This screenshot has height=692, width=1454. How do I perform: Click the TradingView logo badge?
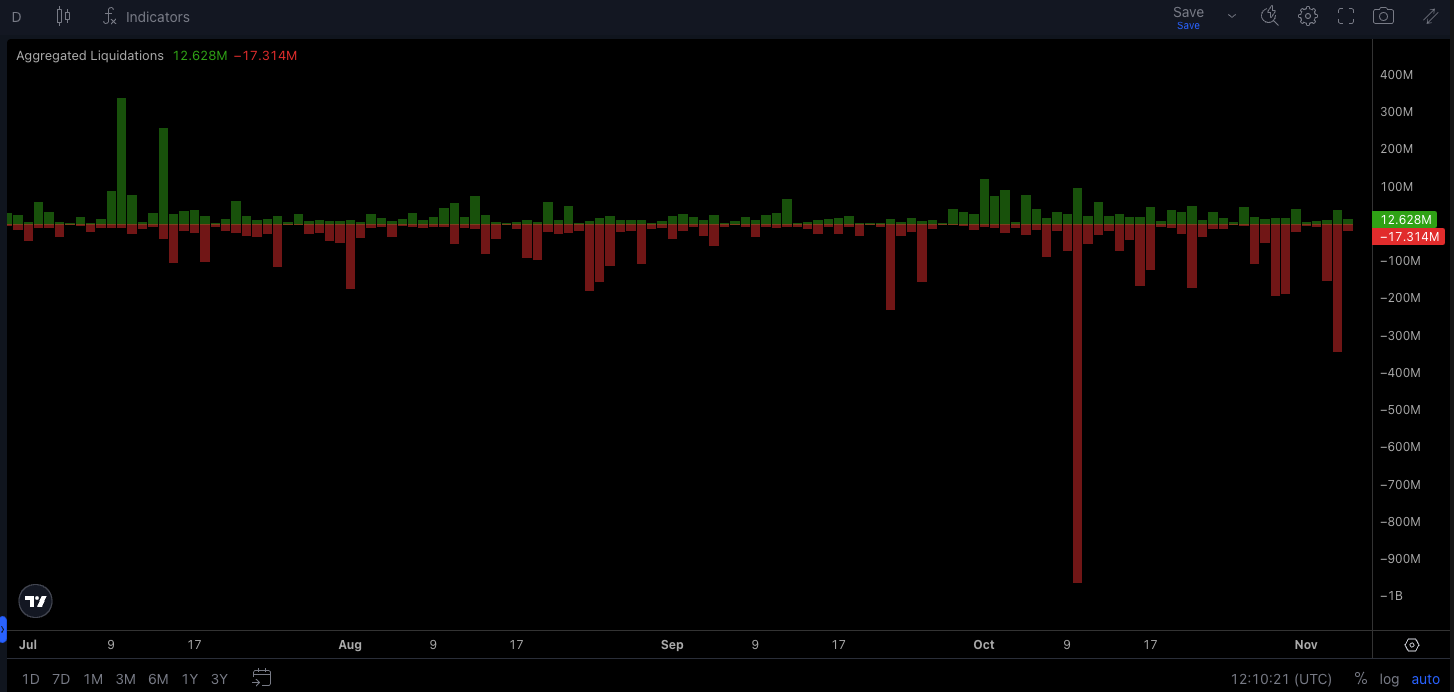pyautogui.click(x=36, y=601)
